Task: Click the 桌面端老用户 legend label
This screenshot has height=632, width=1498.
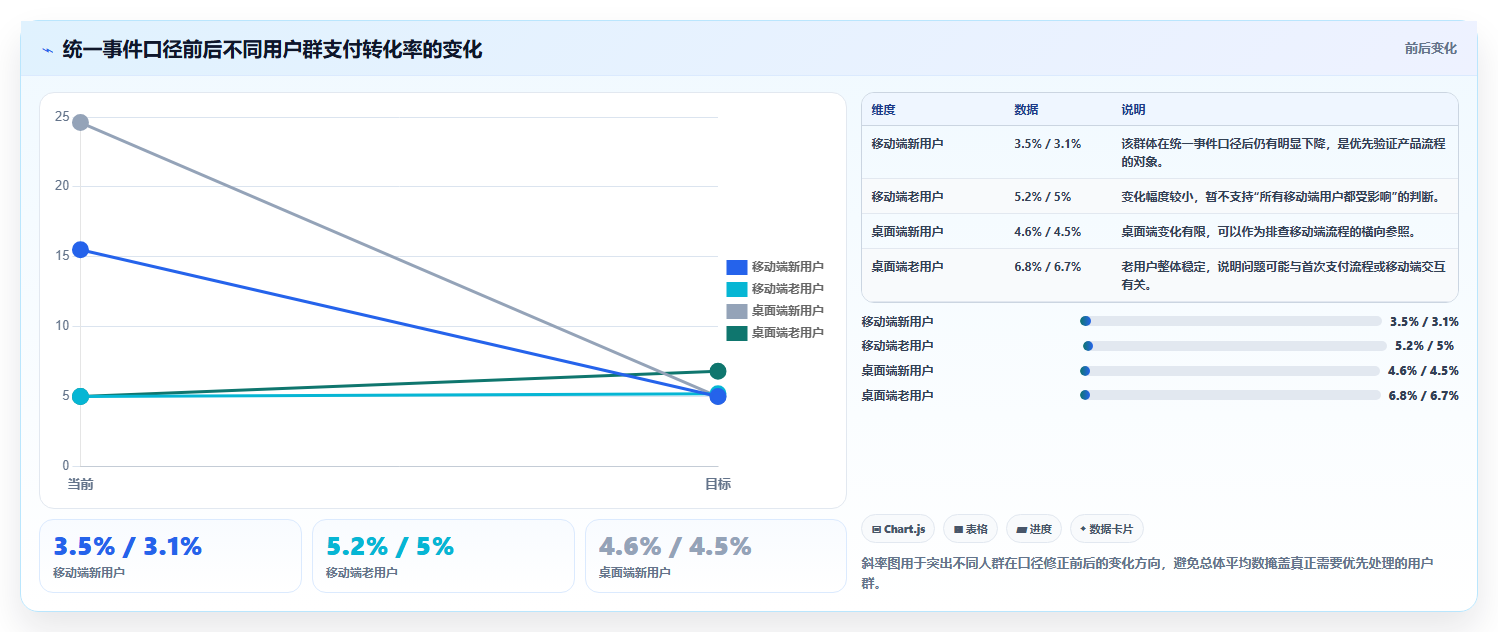Action: click(788, 333)
